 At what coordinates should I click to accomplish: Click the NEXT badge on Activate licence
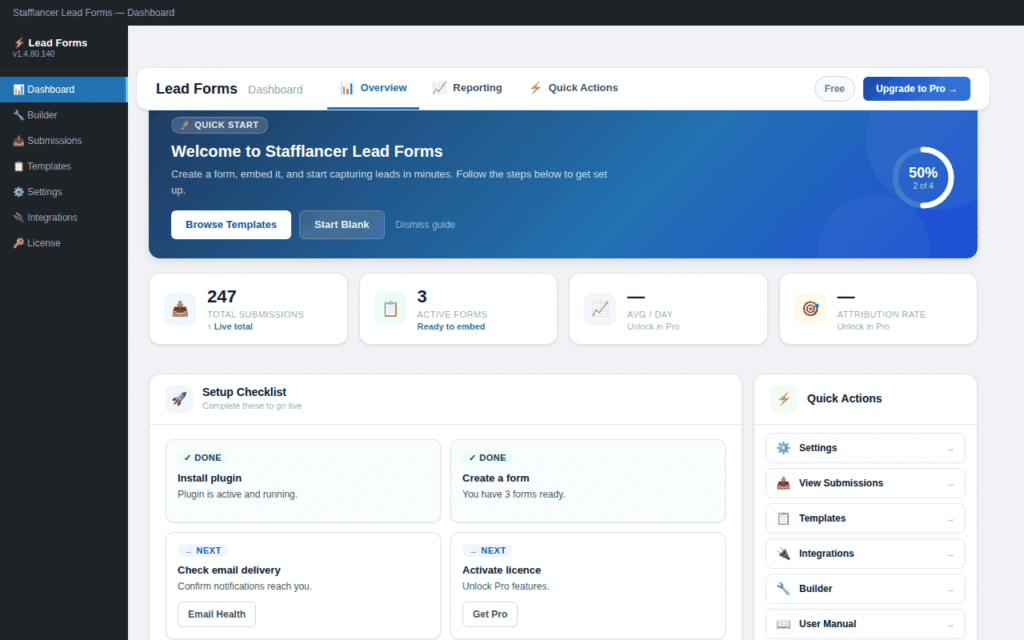coord(487,551)
